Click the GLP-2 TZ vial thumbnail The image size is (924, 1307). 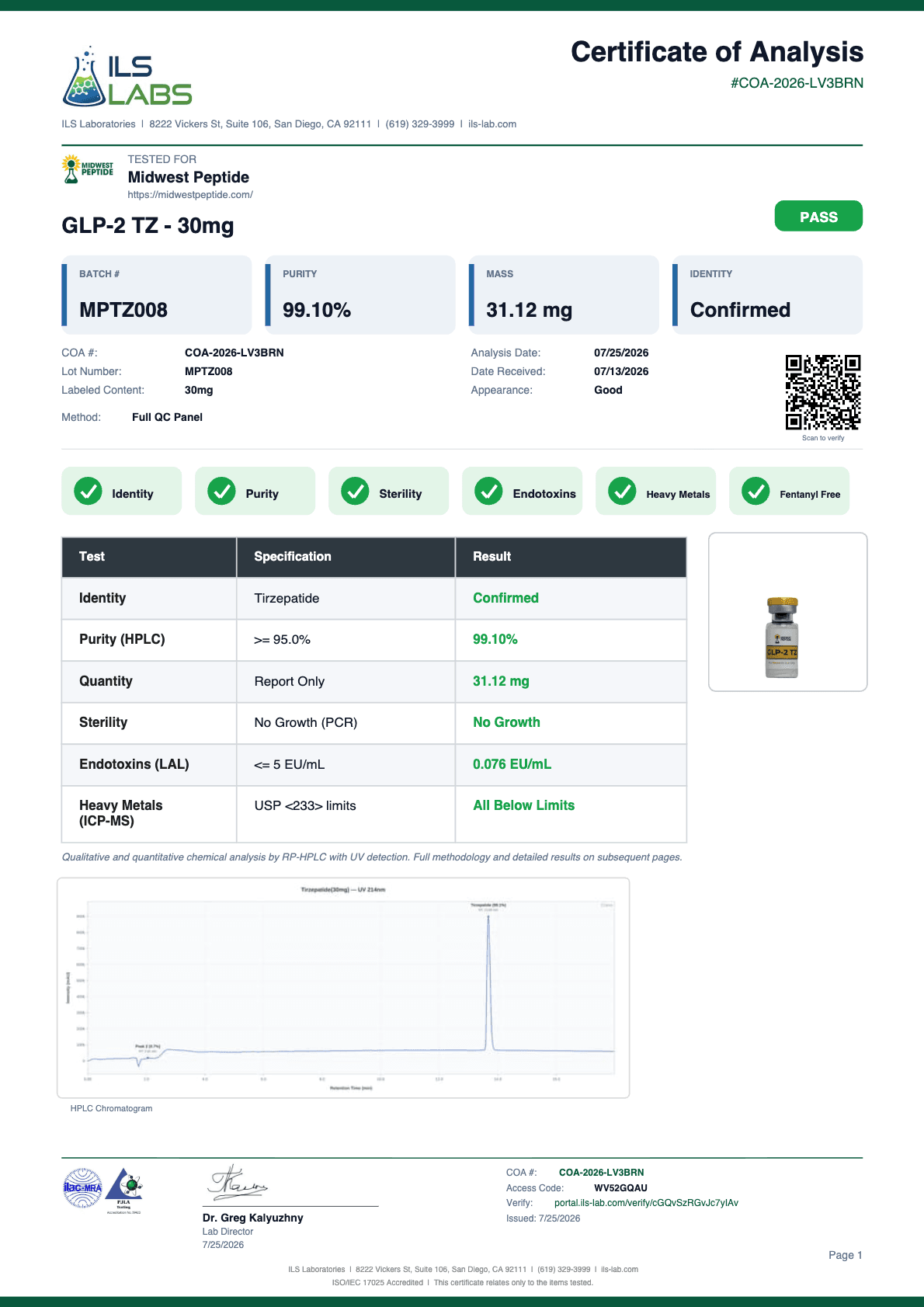pyautogui.click(x=787, y=612)
